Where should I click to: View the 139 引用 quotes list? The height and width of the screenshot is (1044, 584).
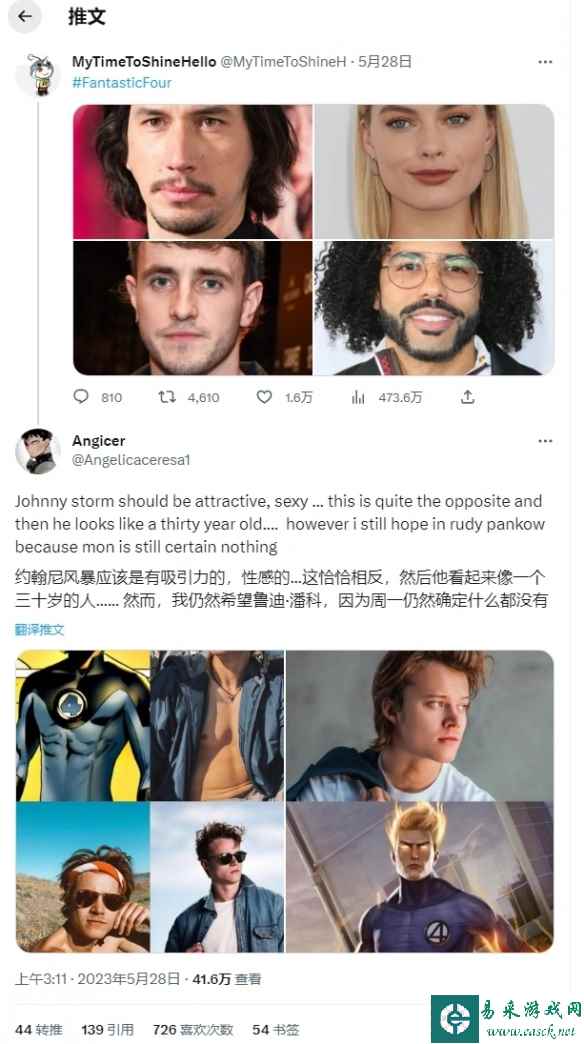click(x=107, y=1029)
